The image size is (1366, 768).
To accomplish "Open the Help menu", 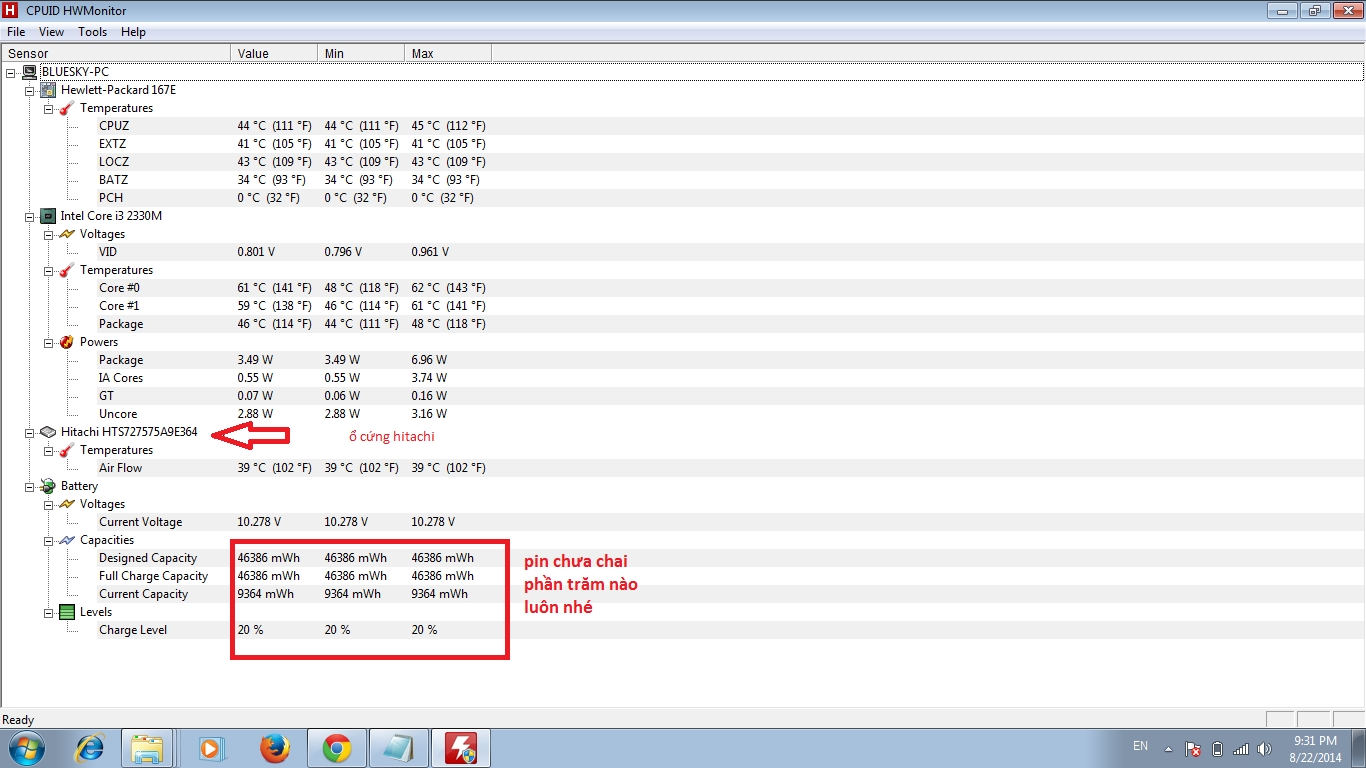I will coord(133,32).
